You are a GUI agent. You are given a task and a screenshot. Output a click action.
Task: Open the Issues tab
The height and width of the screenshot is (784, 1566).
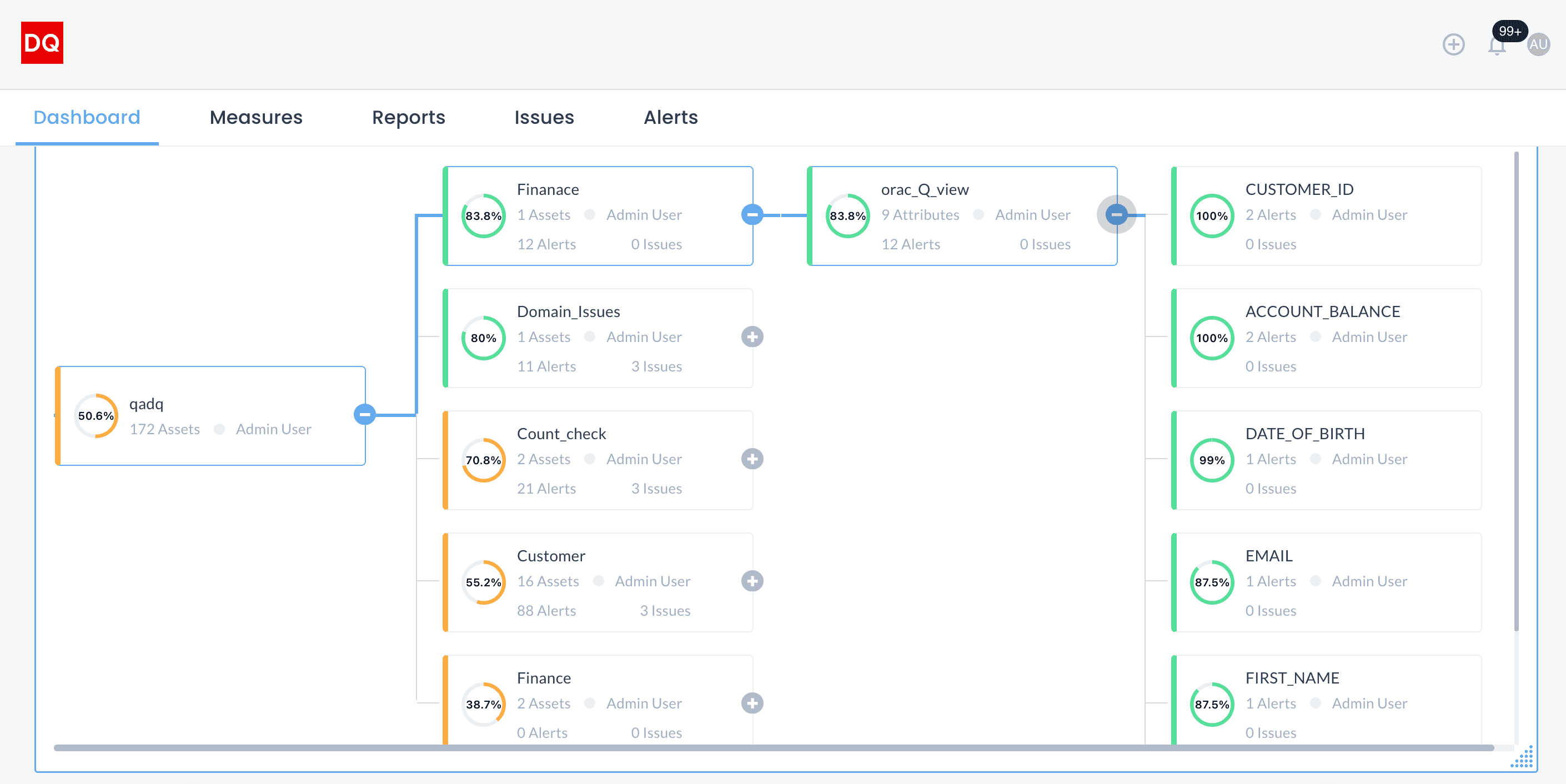[544, 117]
